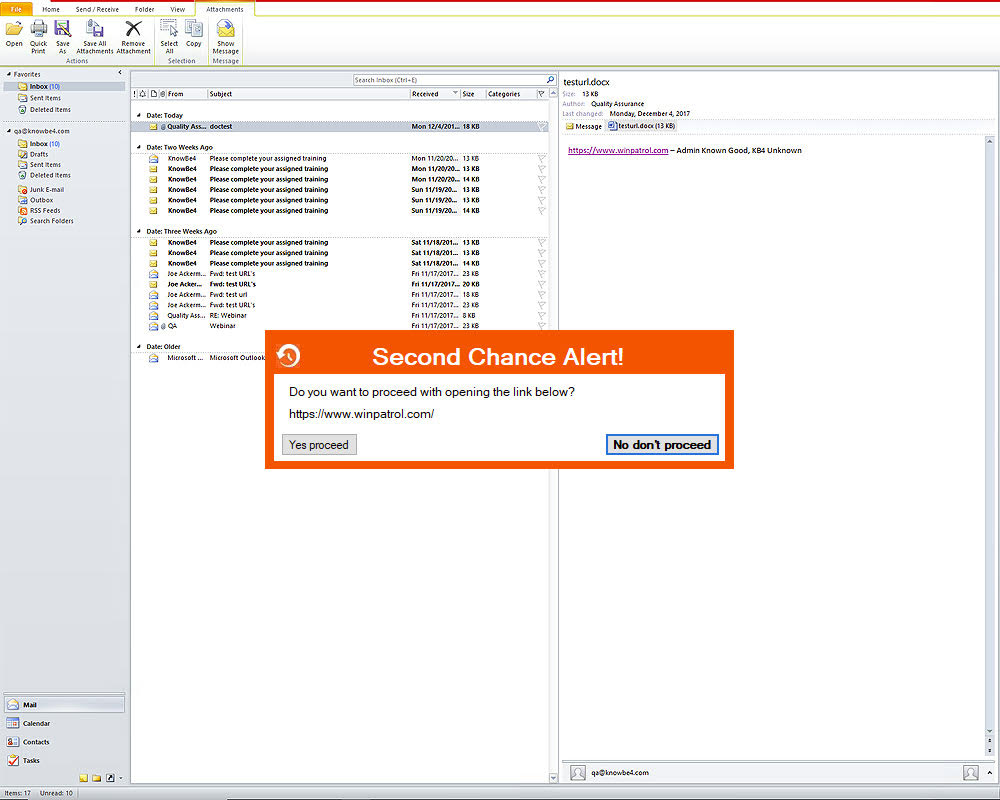Image resolution: width=1000 pixels, height=800 pixels.
Task: Sort by the Reminder bell column header
Action: coord(143,94)
